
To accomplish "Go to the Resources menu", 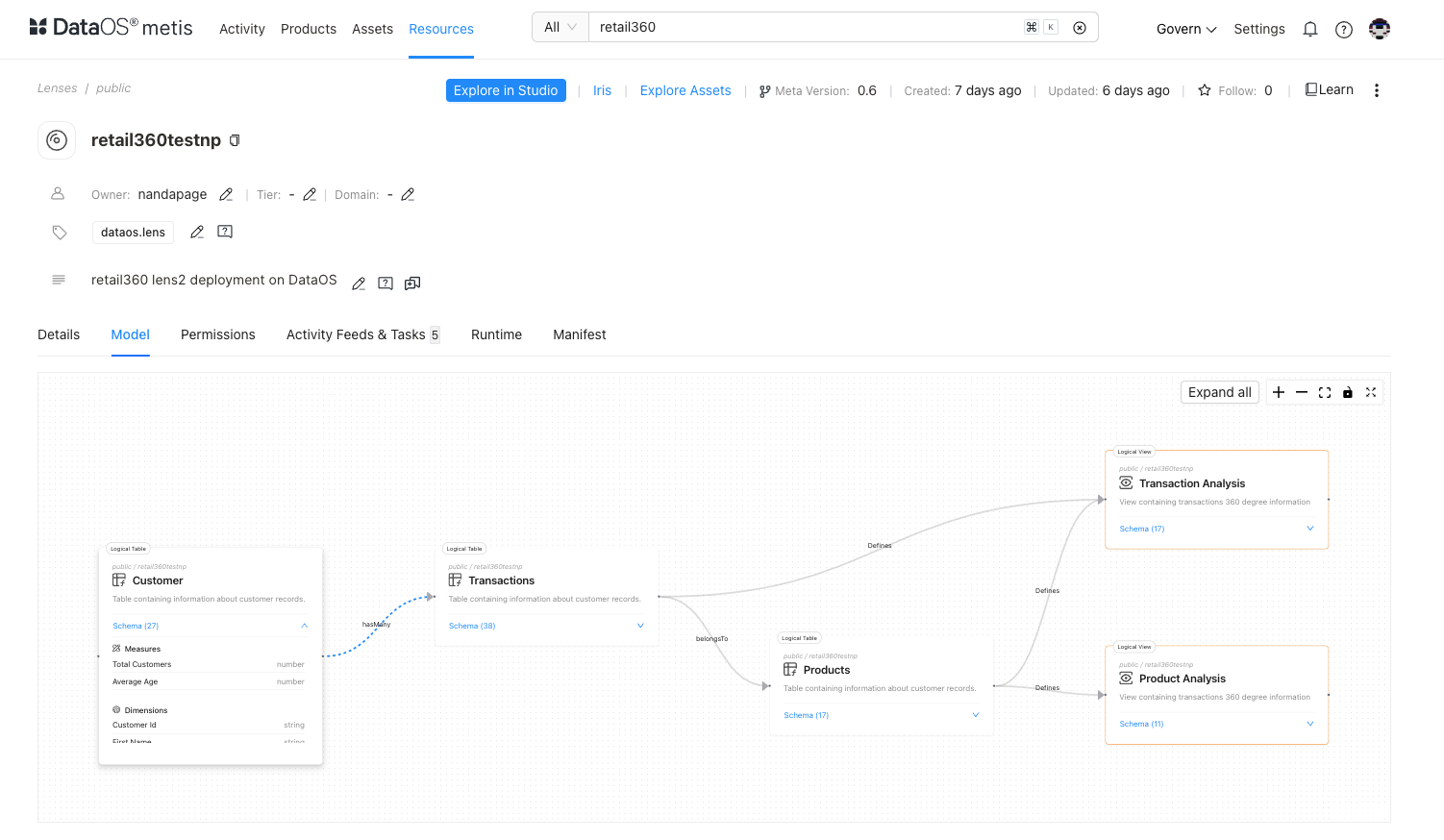I will 441,29.
